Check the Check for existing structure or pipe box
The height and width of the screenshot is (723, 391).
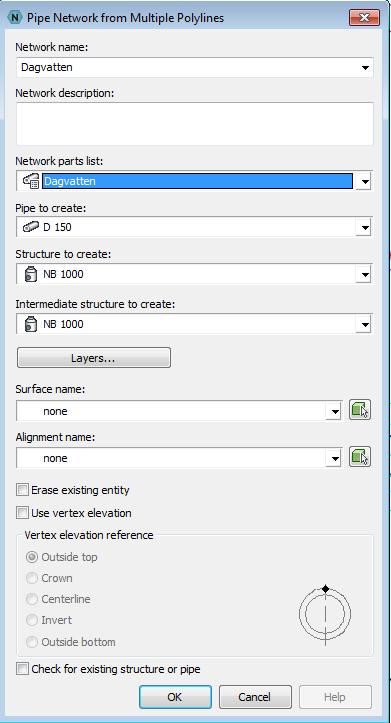[22, 669]
